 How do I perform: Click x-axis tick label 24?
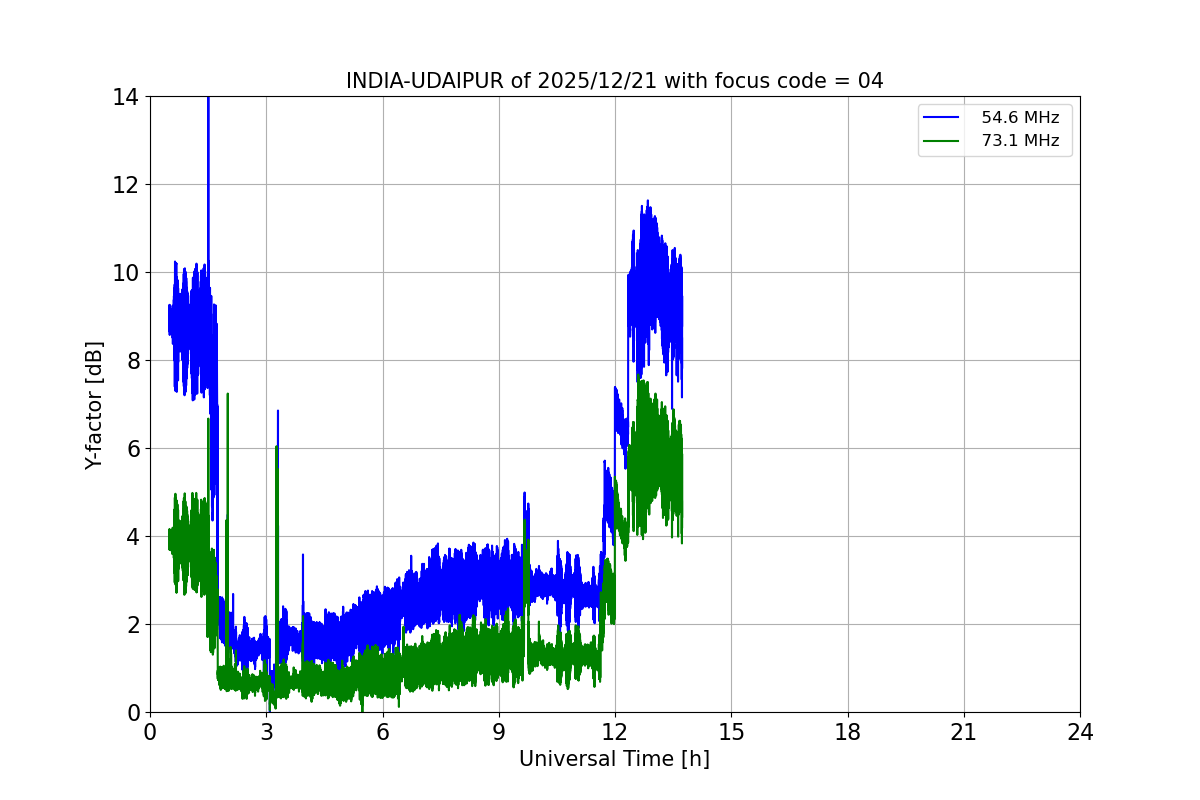[x=1080, y=732]
